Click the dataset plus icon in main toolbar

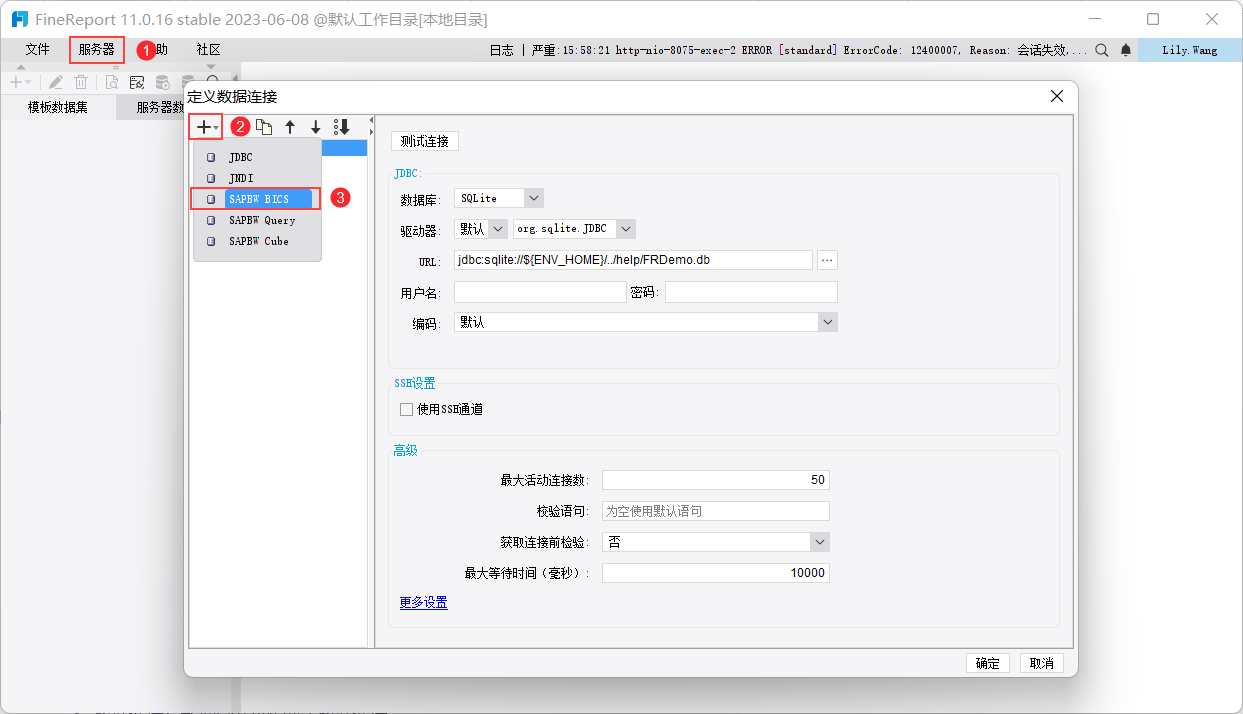click(18, 82)
